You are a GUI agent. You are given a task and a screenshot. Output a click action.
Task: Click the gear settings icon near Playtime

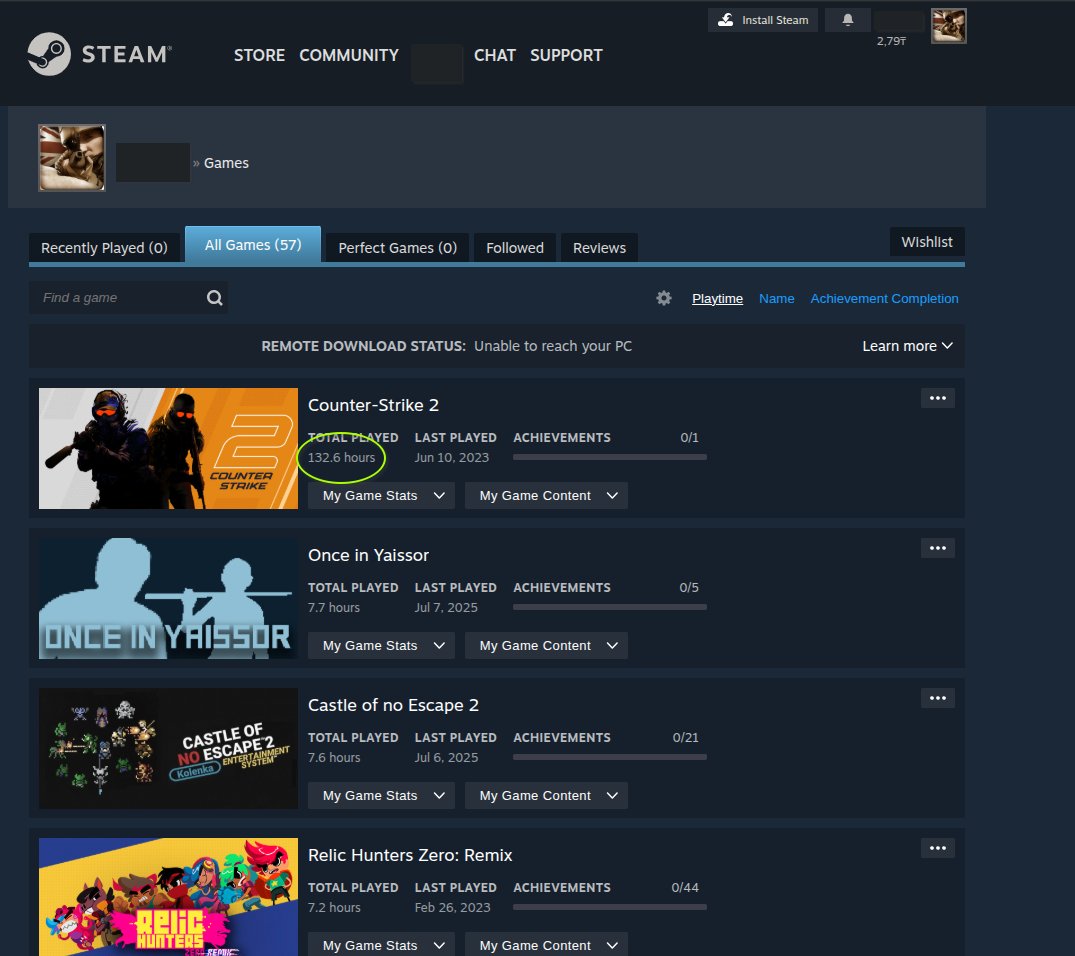[664, 298]
